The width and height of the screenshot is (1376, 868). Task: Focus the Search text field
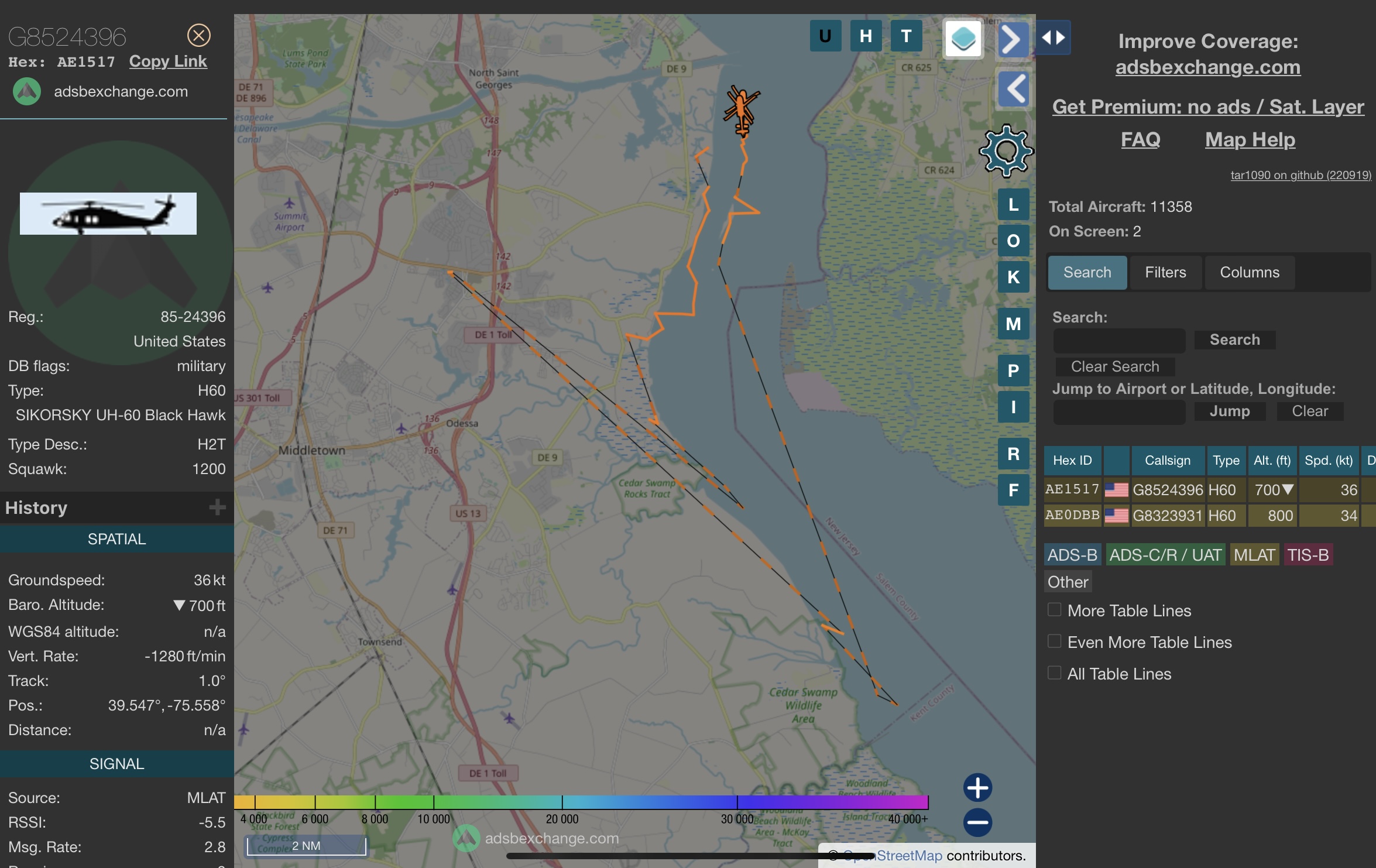click(x=1119, y=340)
